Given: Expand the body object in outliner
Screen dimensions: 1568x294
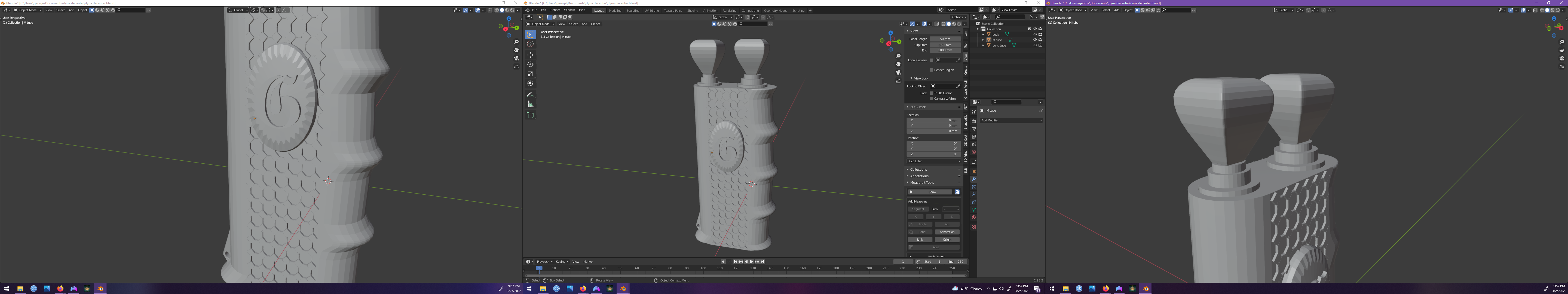Looking at the screenshot, I should click(x=983, y=35).
